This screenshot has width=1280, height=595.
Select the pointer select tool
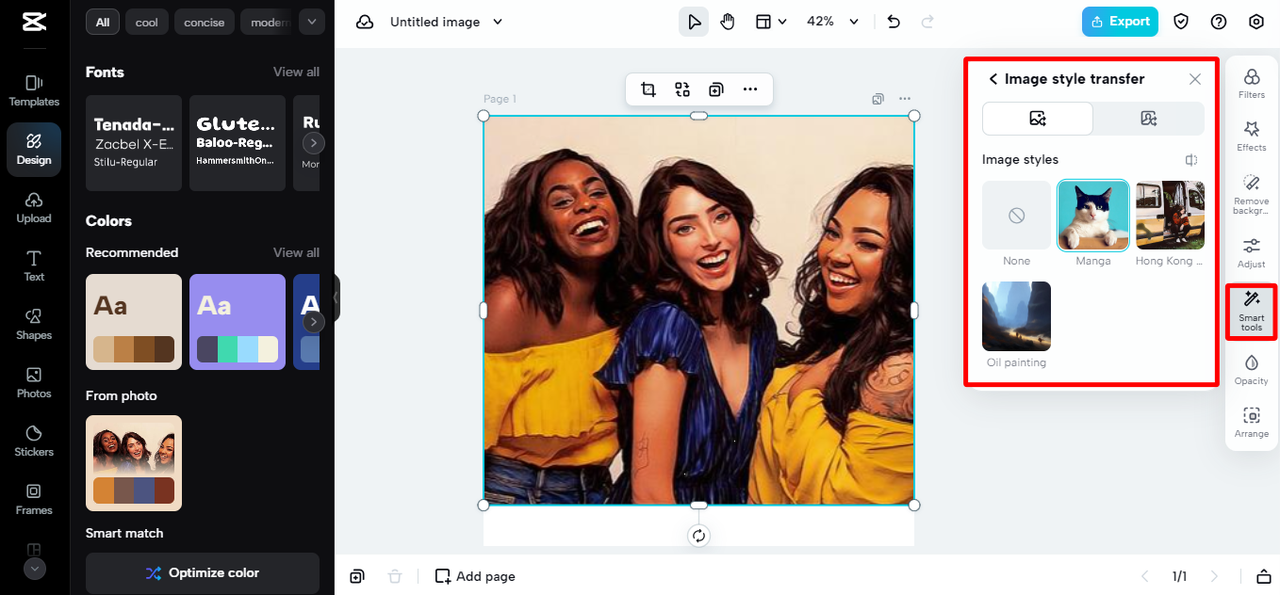(693, 22)
